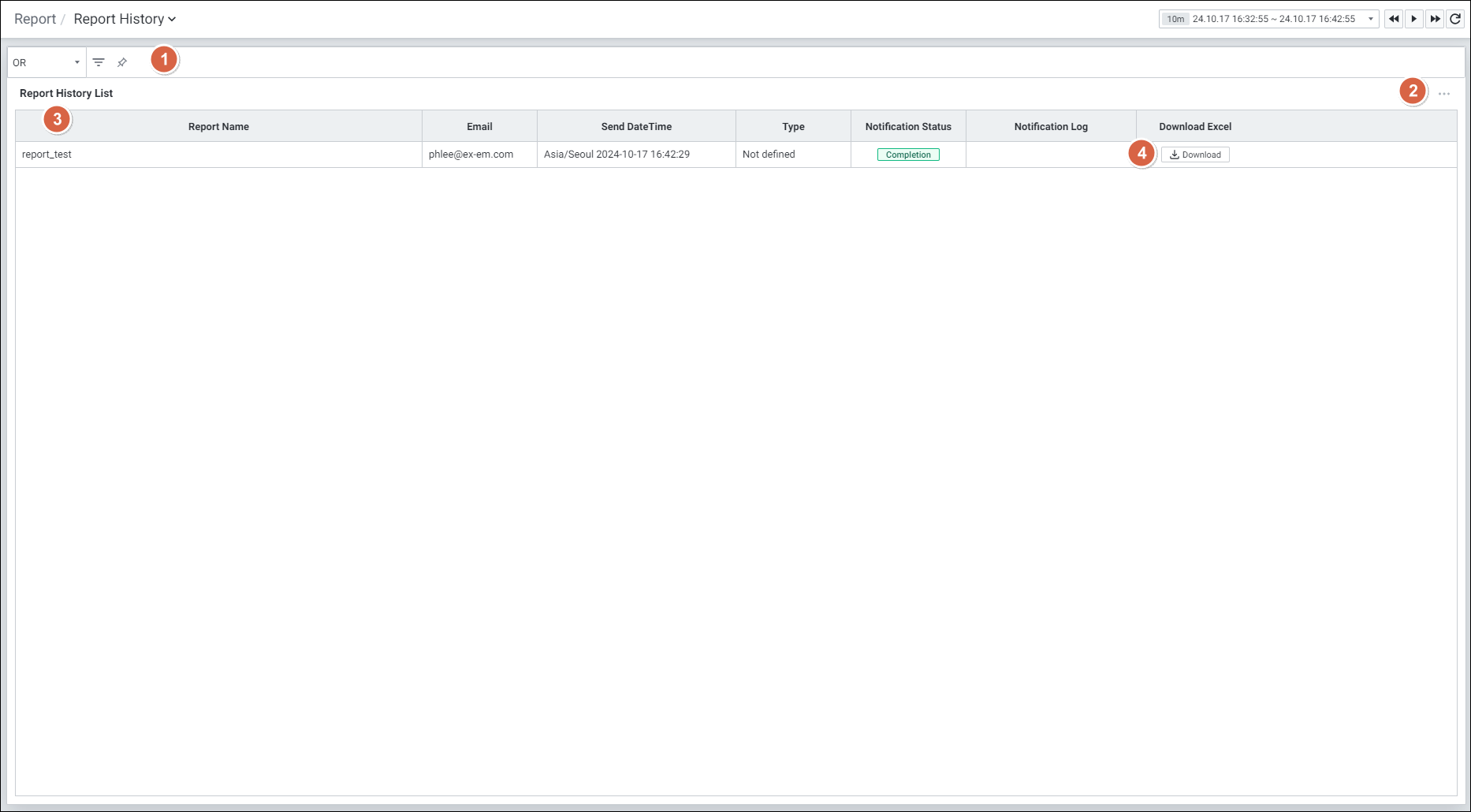This screenshot has height=812, width=1471.
Task: Open the three-dot more options menu
Action: [1443, 94]
